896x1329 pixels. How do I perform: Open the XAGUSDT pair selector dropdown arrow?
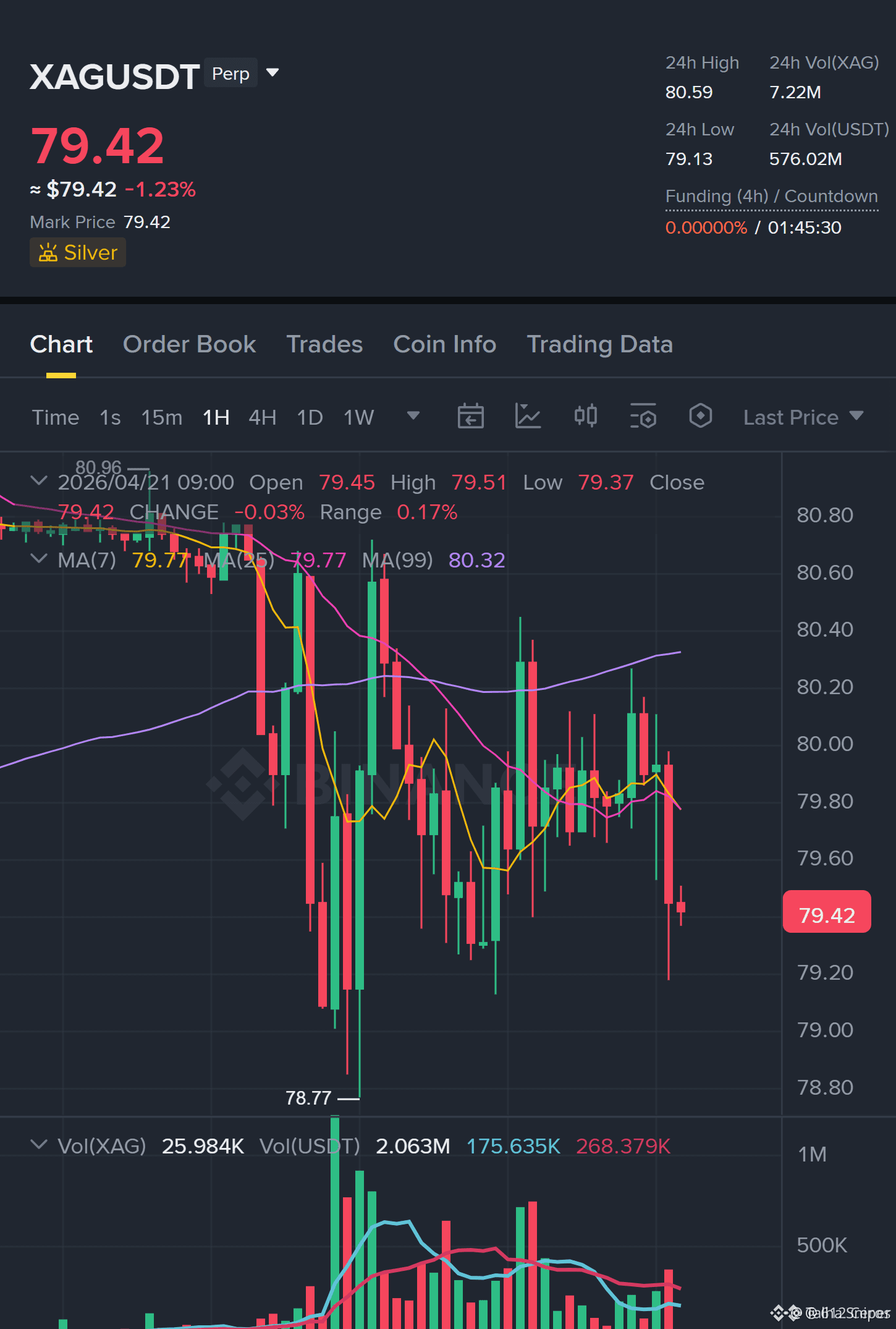pyautogui.click(x=273, y=73)
